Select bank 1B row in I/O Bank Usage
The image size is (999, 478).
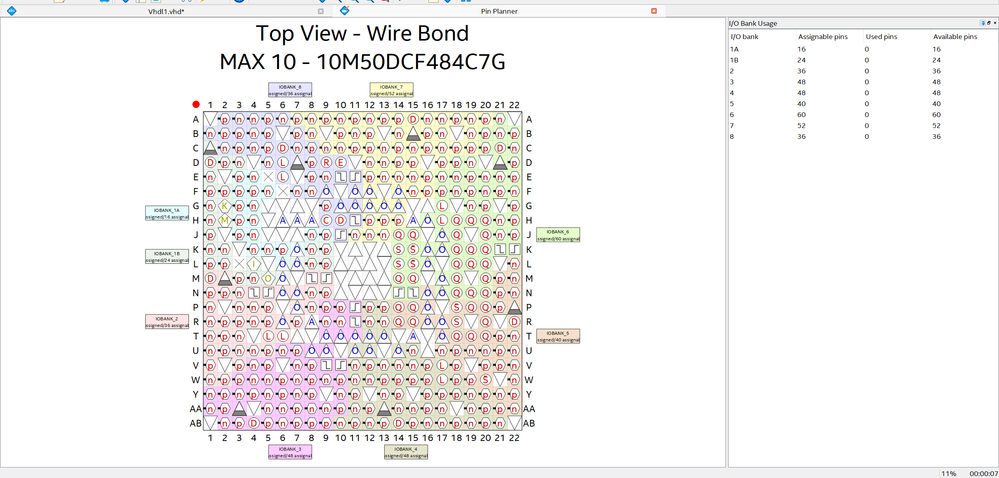tap(863, 60)
